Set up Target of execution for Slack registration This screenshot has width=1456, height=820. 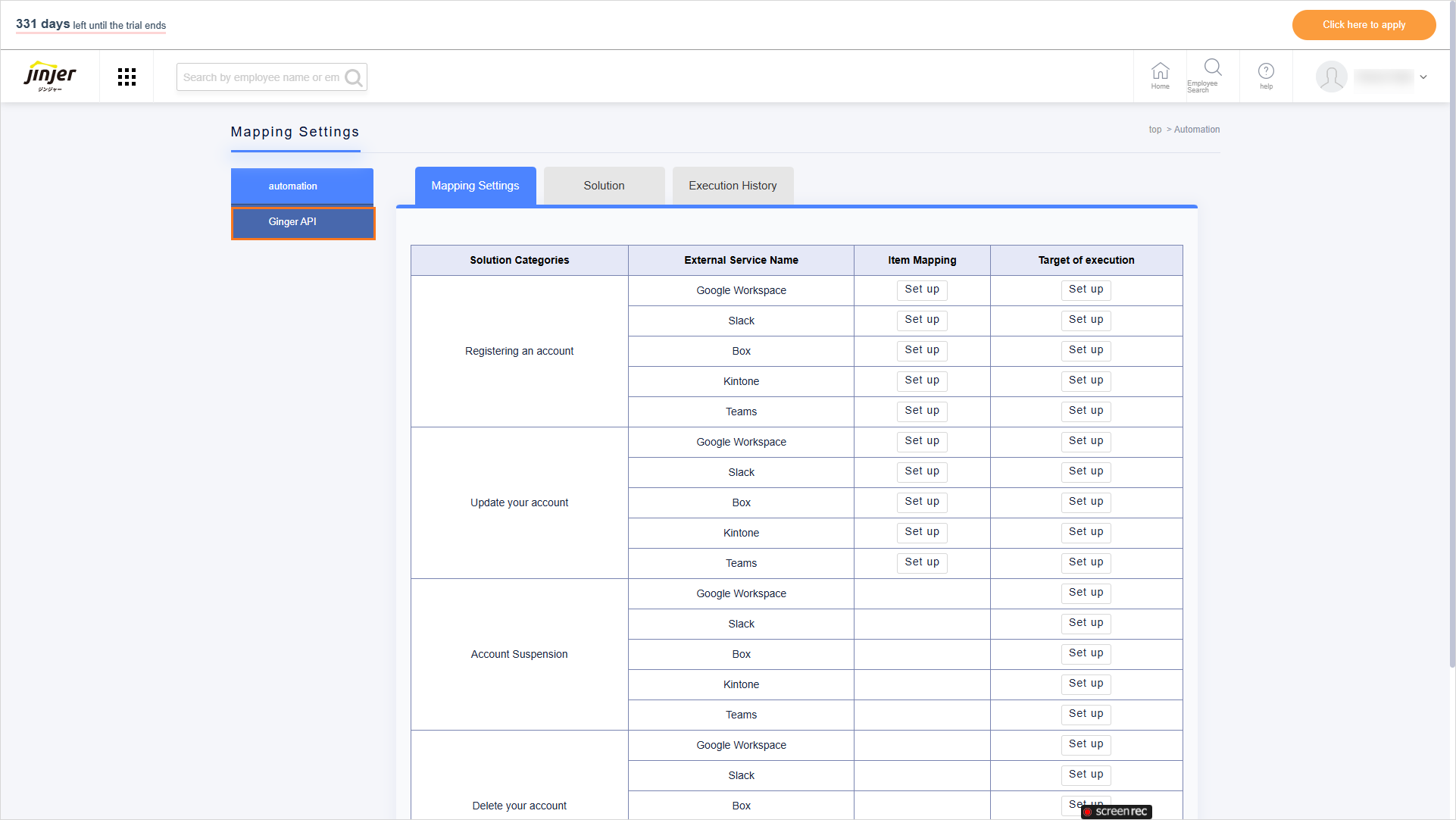(1086, 320)
